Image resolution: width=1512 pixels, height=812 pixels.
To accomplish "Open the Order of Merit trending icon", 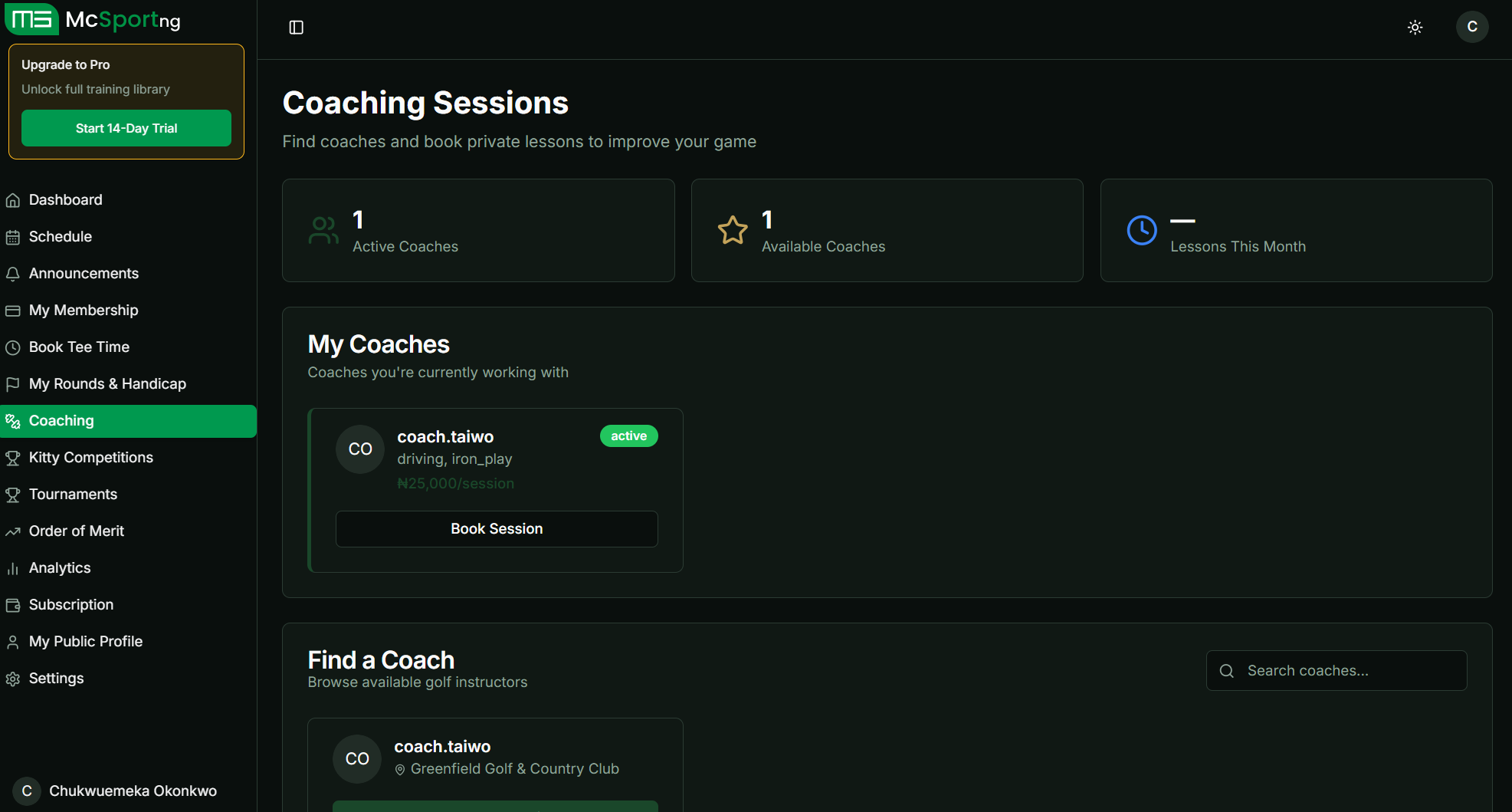I will pyautogui.click(x=14, y=531).
